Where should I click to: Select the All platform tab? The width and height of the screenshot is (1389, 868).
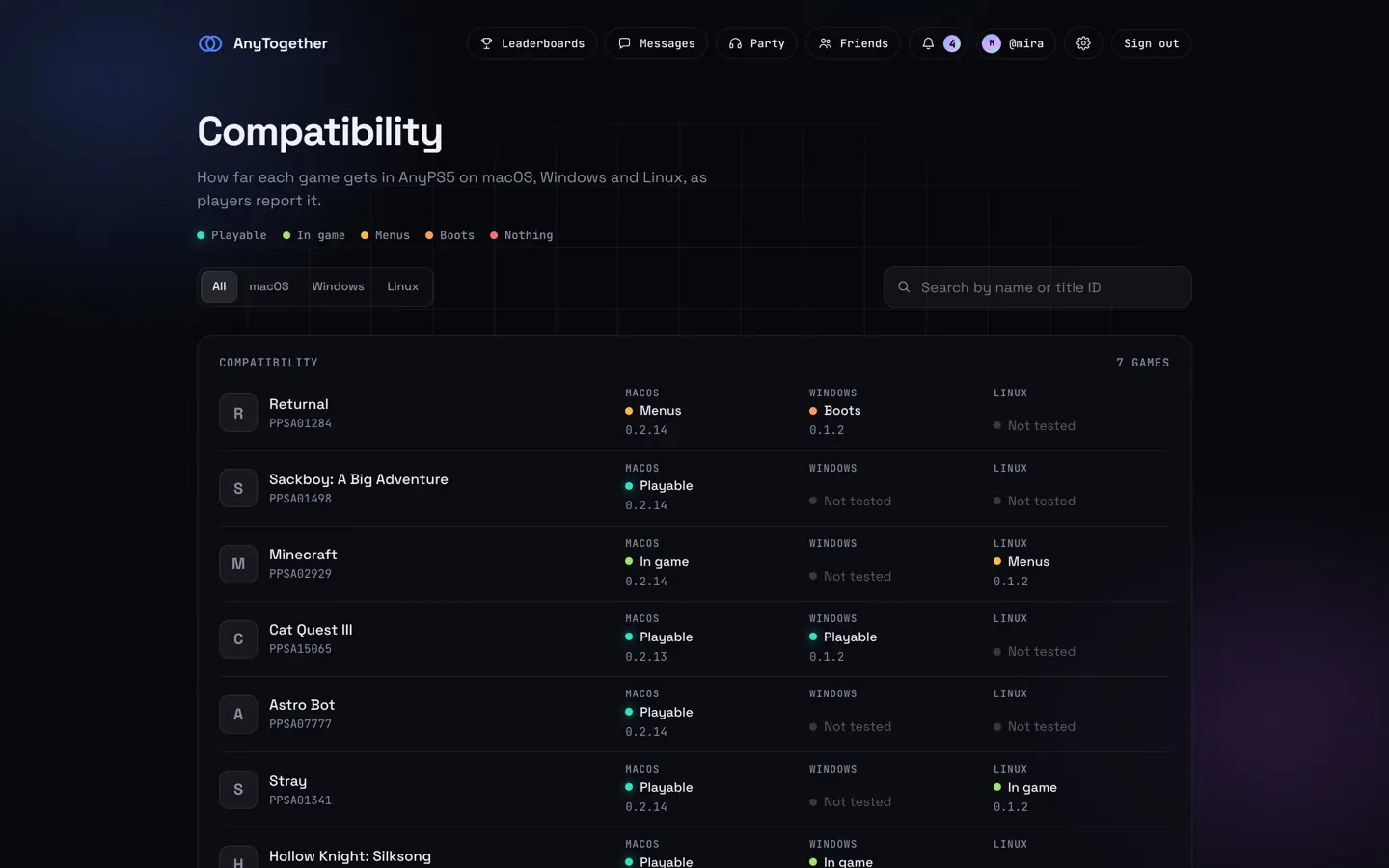point(219,286)
